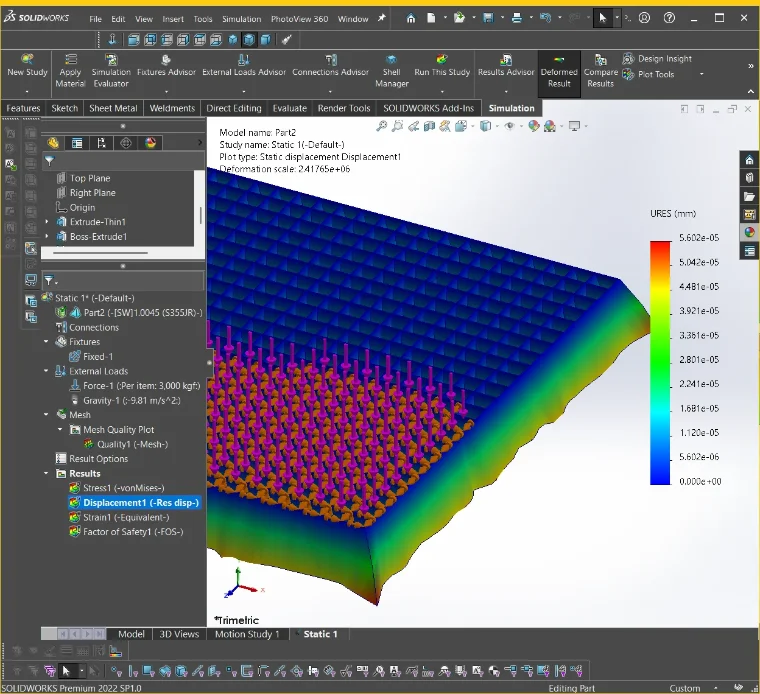Screen dimensions: 760x694
Task: Open Appearances tab in right task pane
Action: [x=749, y=232]
